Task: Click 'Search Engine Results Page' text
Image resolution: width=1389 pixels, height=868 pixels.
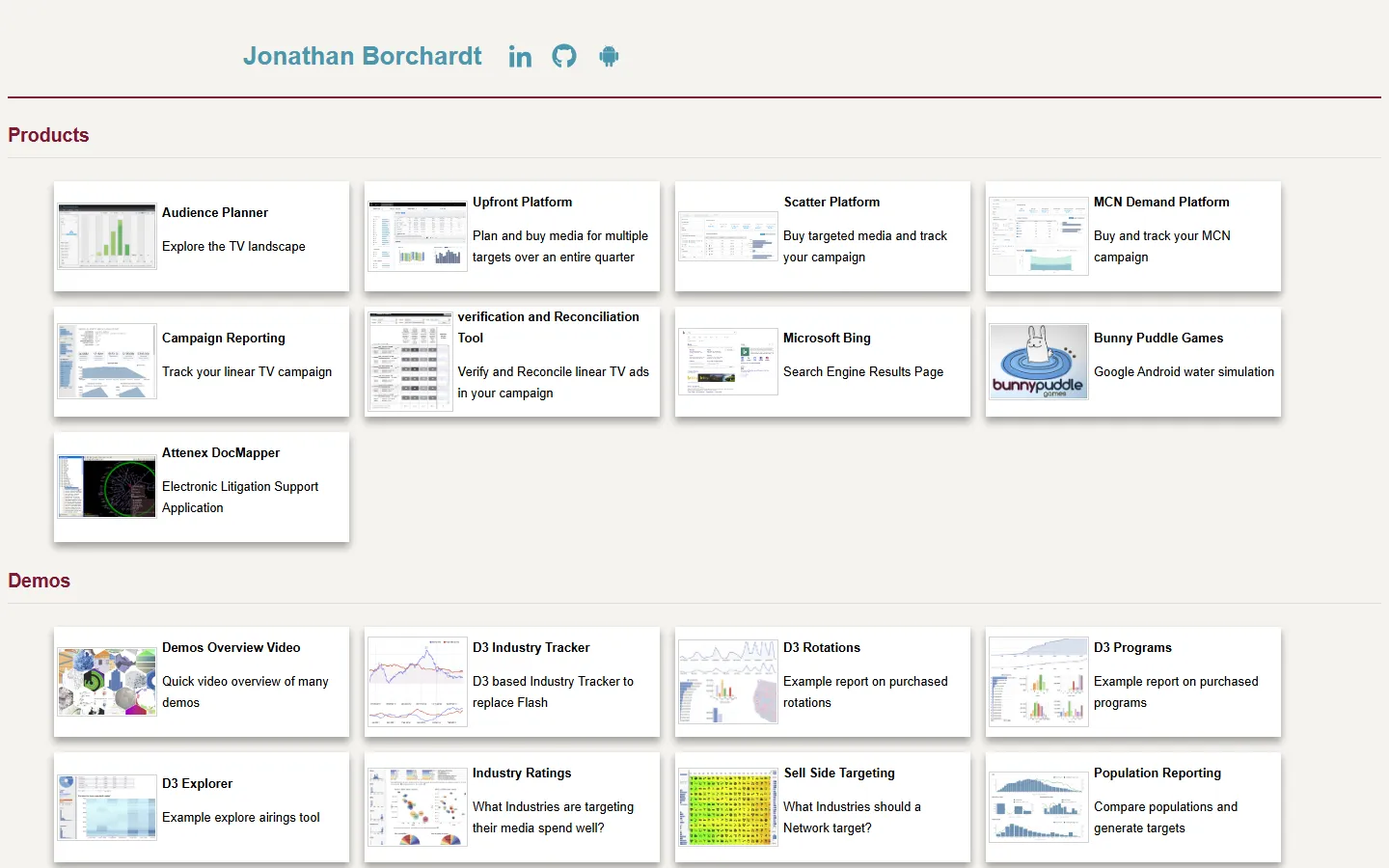Action: click(x=863, y=371)
